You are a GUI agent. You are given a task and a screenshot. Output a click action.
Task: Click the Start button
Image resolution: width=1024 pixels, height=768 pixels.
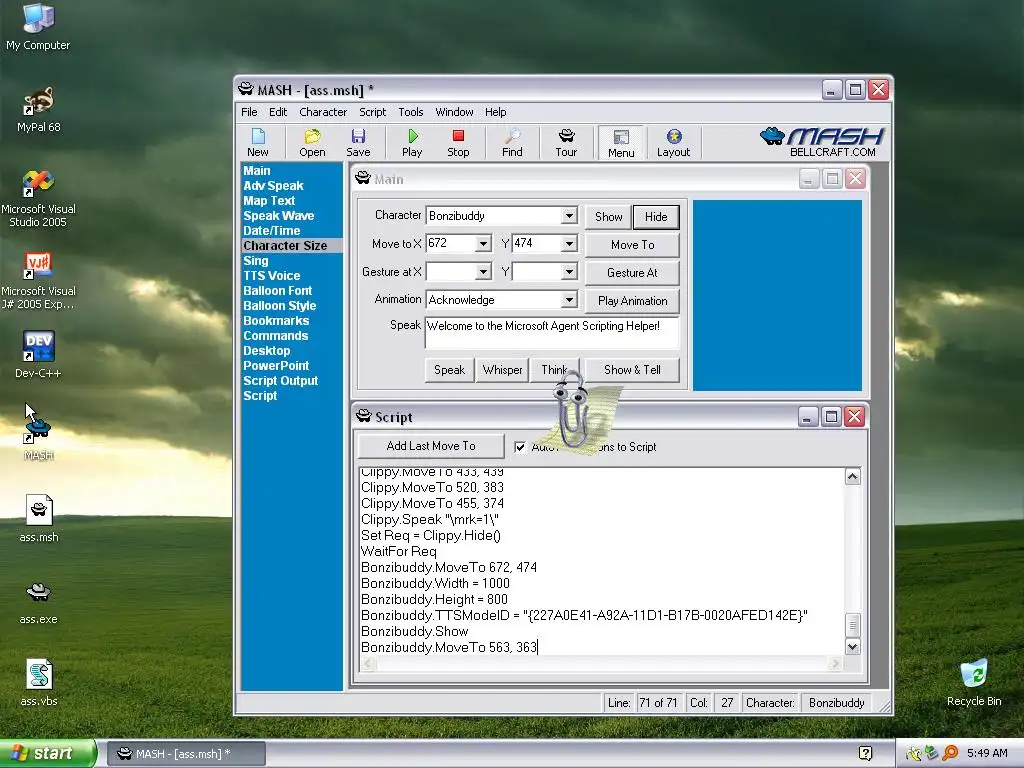coord(48,753)
